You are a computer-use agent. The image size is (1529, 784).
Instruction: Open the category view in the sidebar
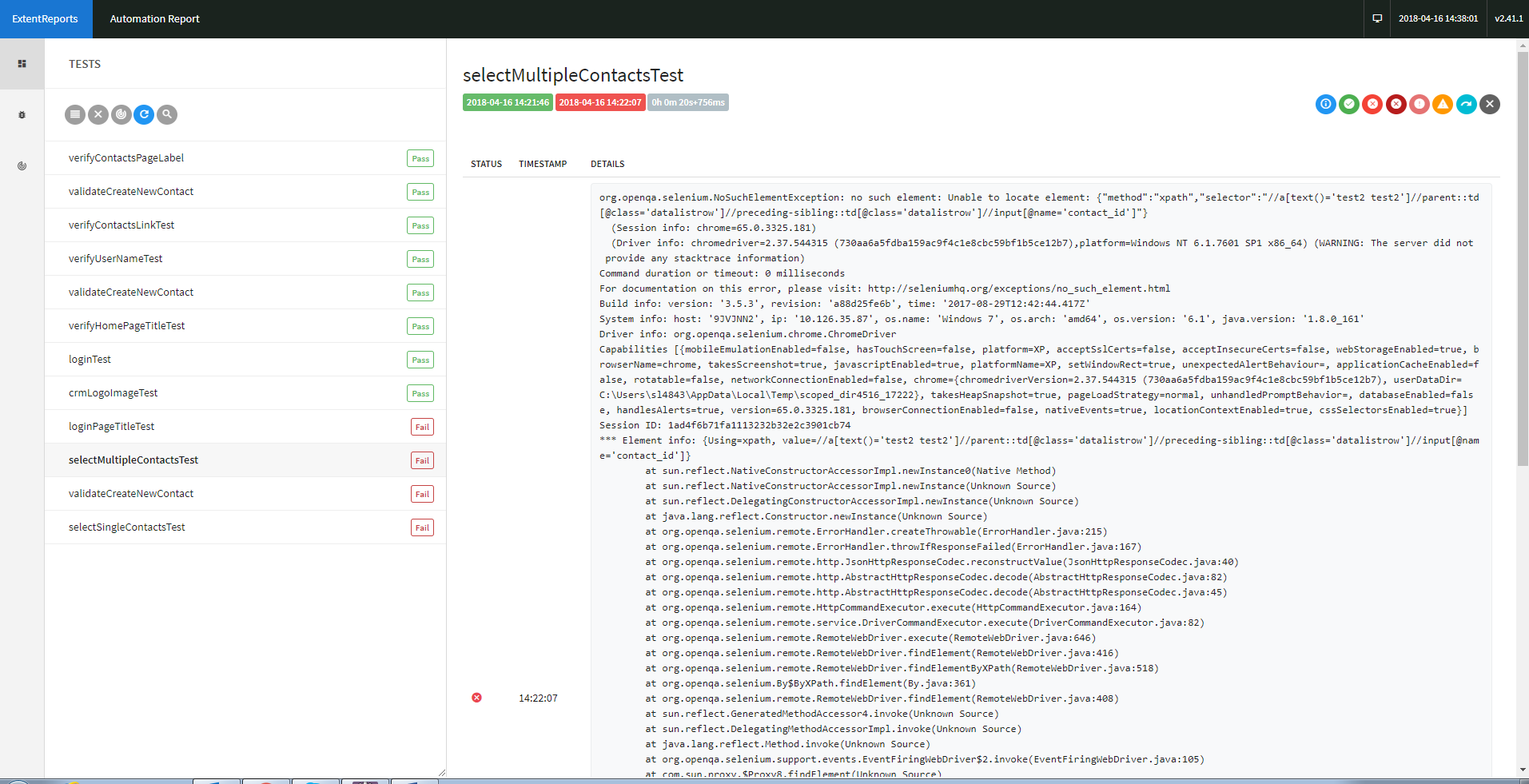click(22, 166)
